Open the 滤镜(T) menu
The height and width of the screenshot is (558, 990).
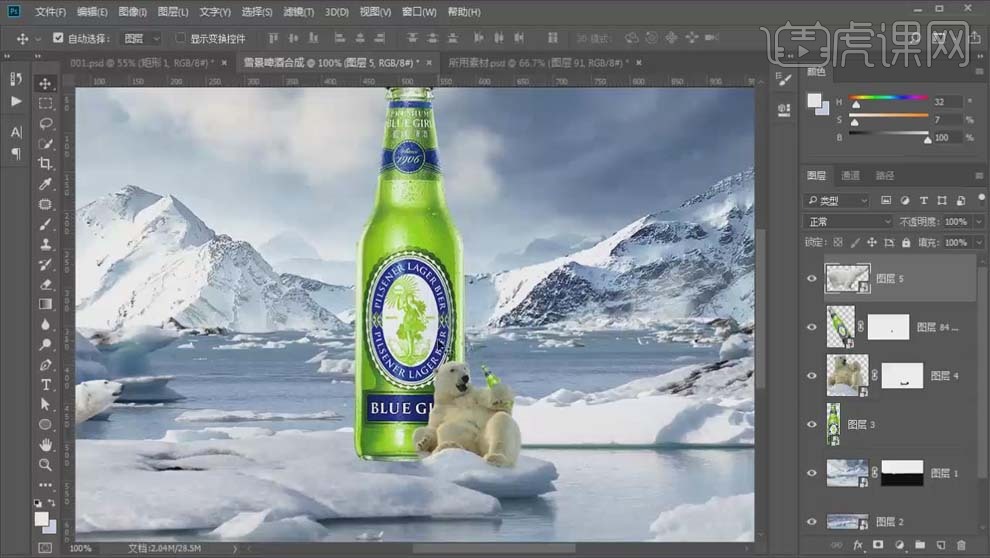tap(295, 12)
